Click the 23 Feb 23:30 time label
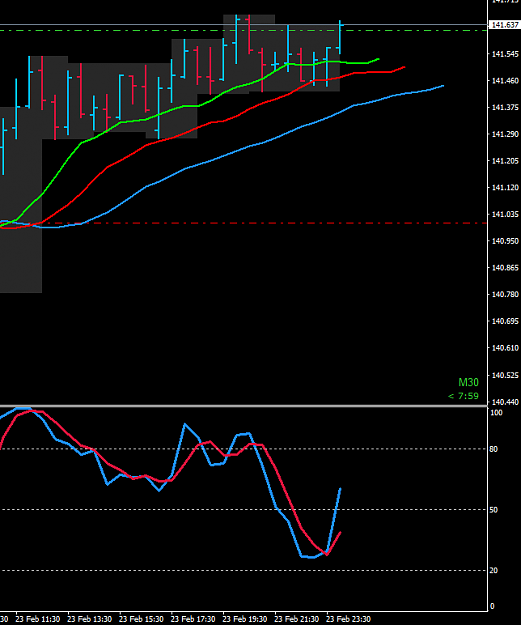Screen dimensions: 521x625 (349, 619)
